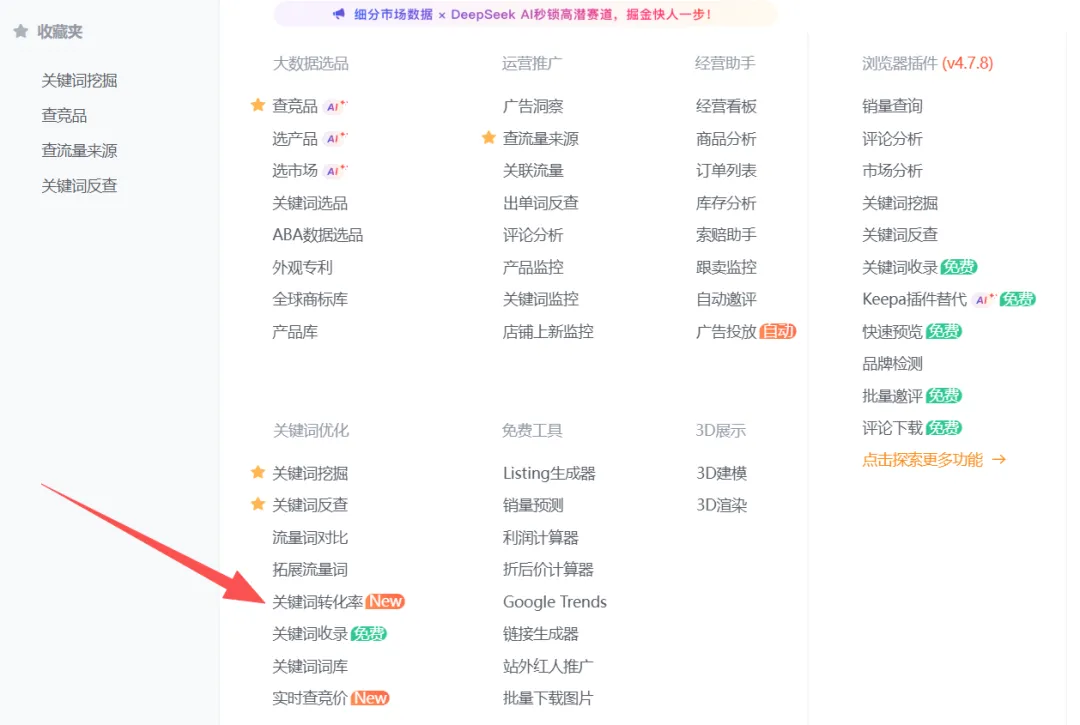Open 出单词反查

[541, 203]
